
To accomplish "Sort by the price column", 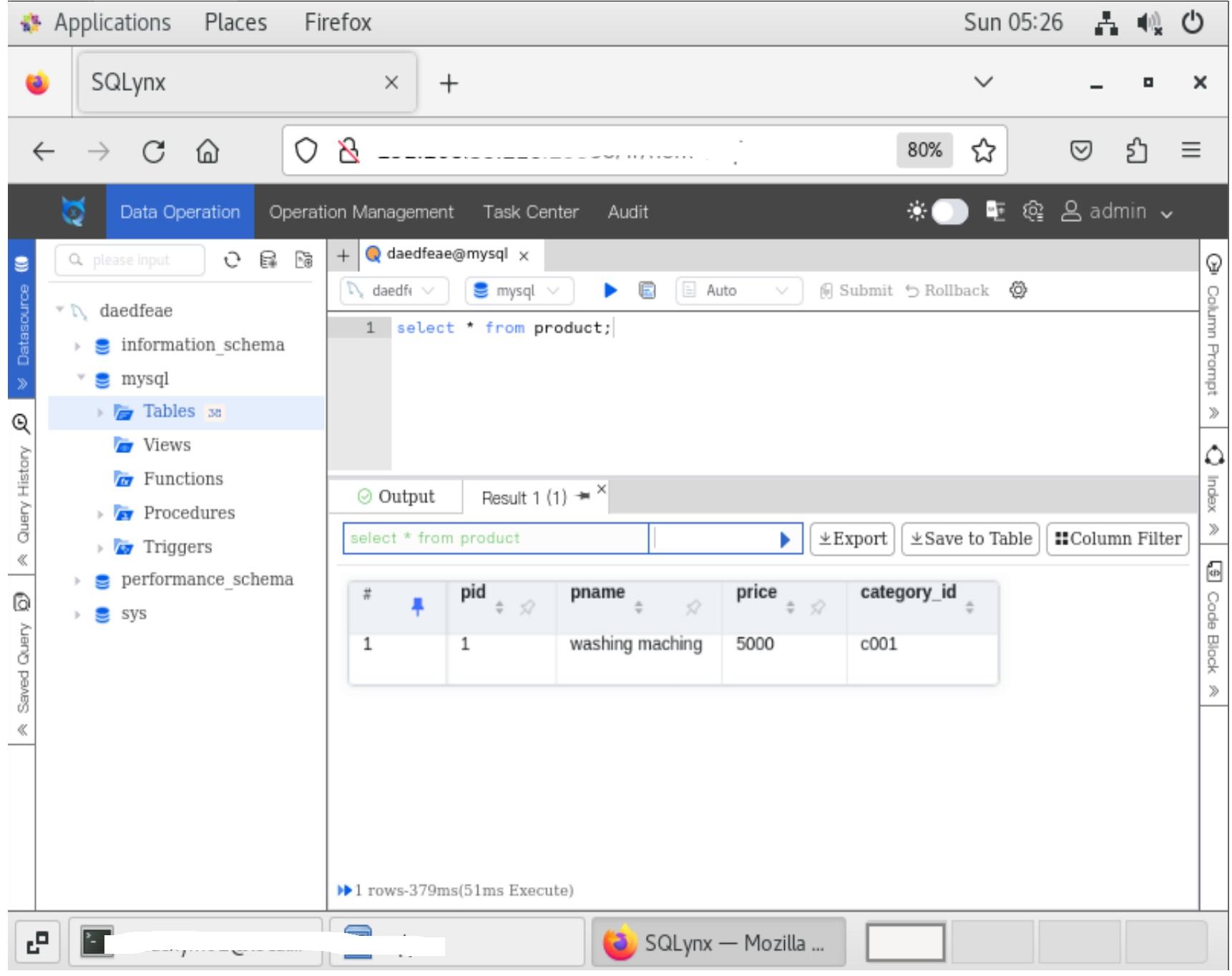I will 790,607.
